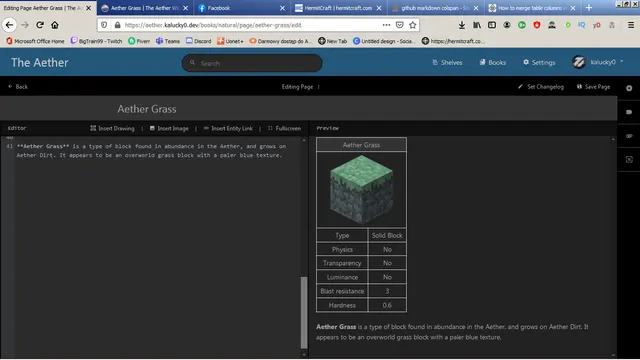Close the Facebook tab
This screenshot has width=640, height=360.
pyautogui.click(x=282, y=8)
